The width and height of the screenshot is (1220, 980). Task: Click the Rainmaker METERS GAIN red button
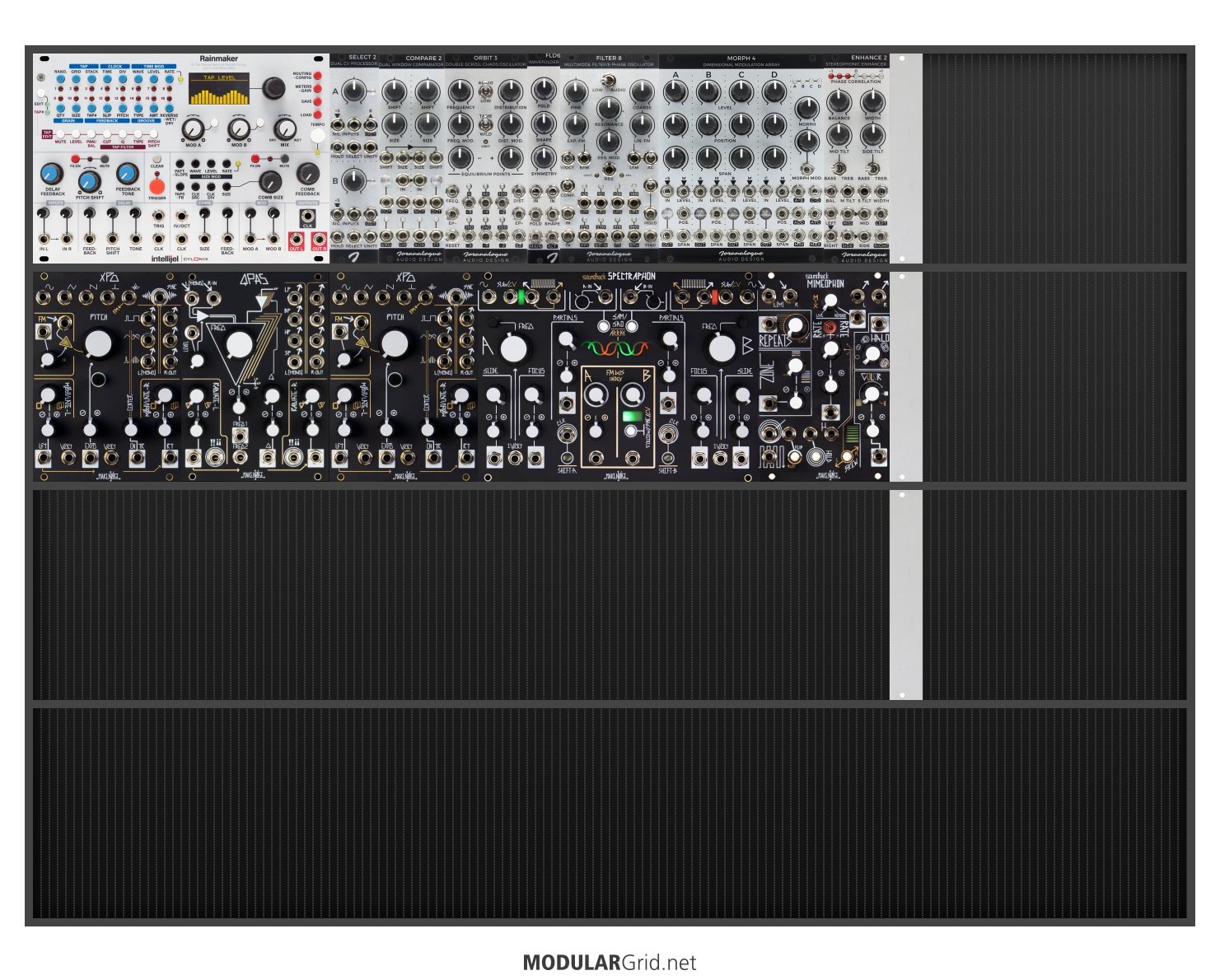pyautogui.click(x=318, y=88)
